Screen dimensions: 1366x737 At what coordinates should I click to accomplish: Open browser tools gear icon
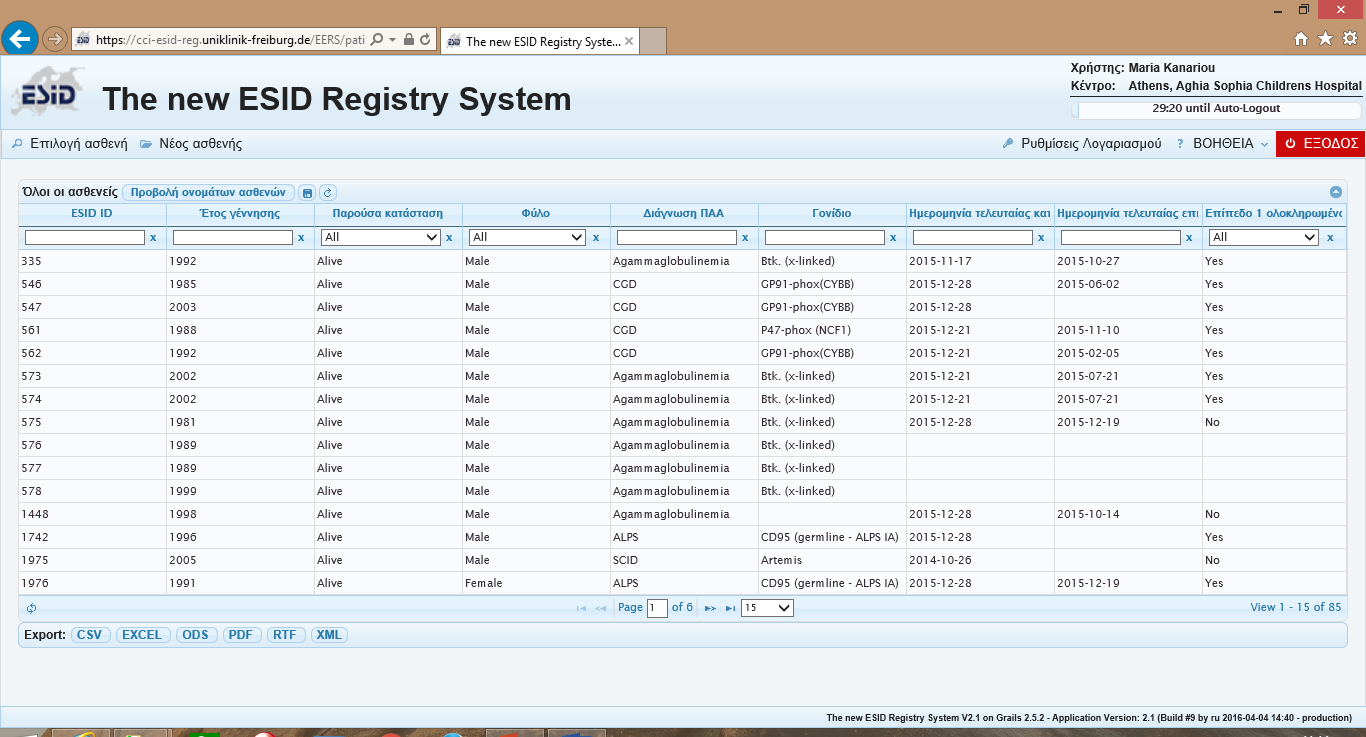coord(1349,39)
